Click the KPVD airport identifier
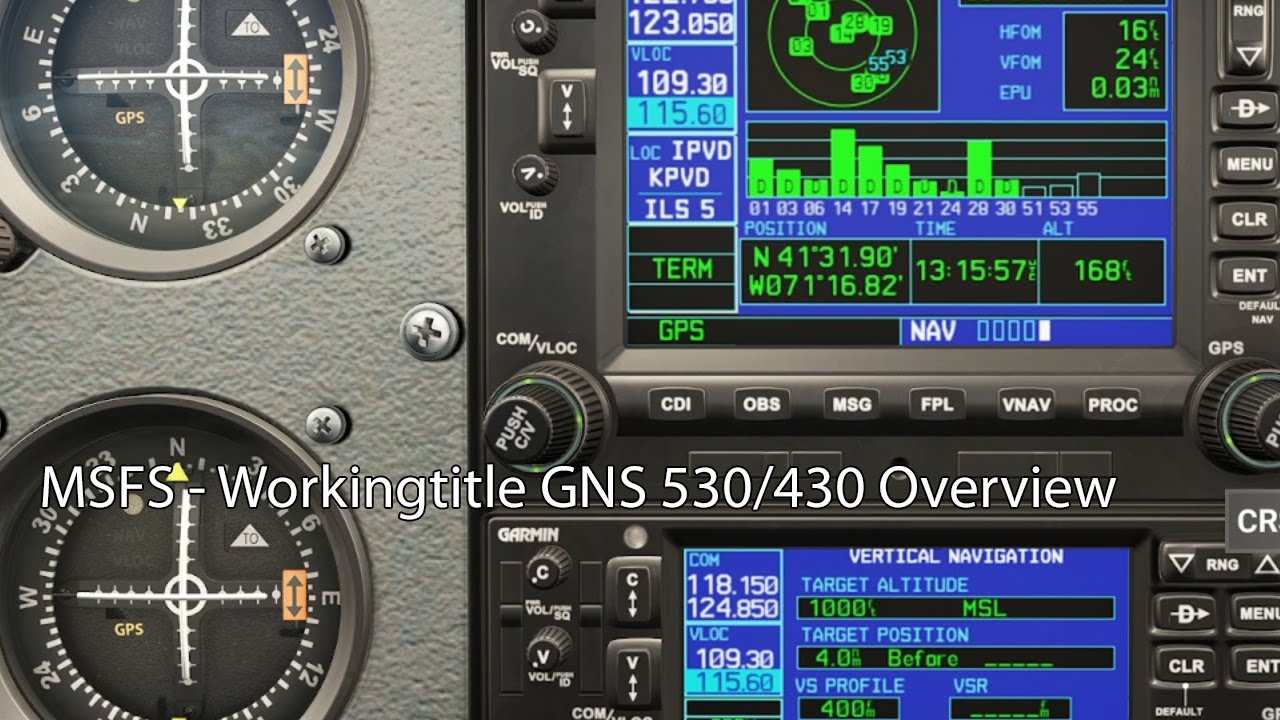The width and height of the screenshot is (1280, 720). tap(679, 178)
